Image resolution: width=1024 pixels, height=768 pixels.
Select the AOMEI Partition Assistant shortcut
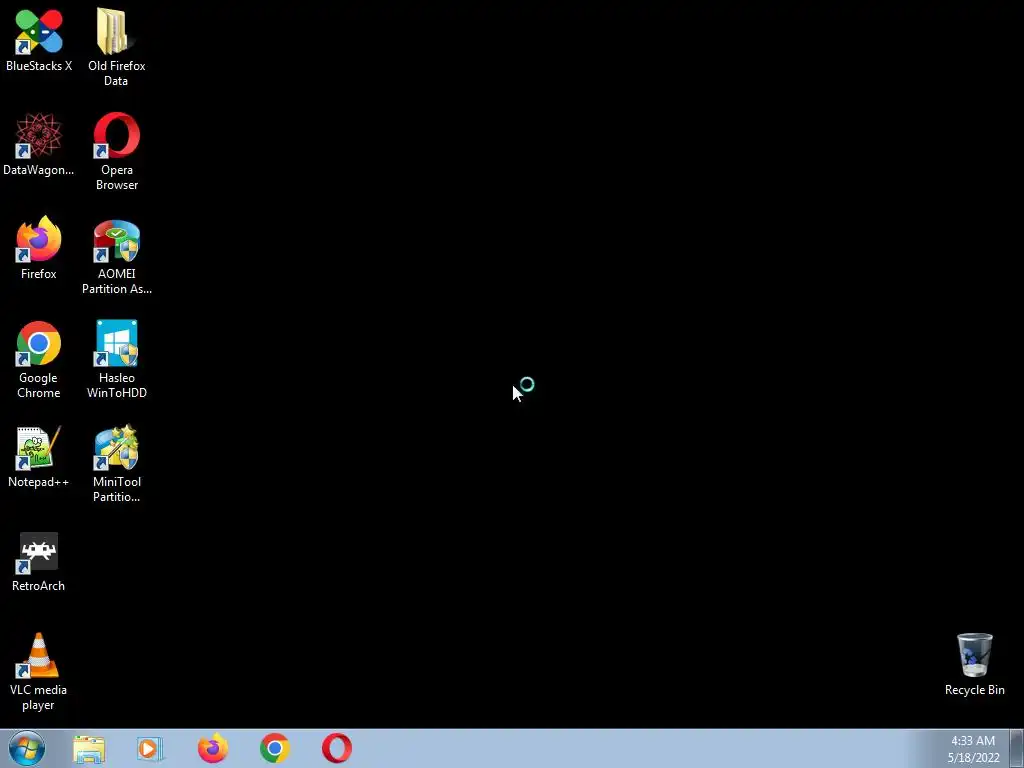(116, 256)
